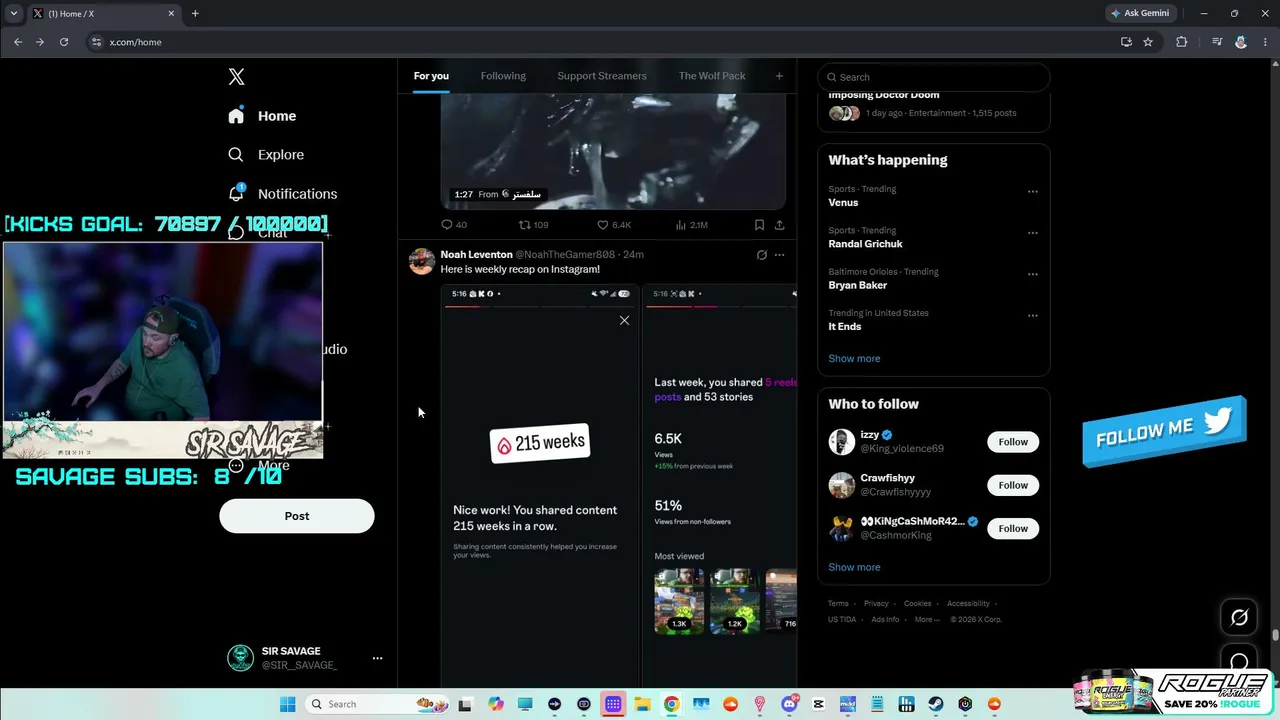Open the 215 weeks recap image

tap(540, 484)
